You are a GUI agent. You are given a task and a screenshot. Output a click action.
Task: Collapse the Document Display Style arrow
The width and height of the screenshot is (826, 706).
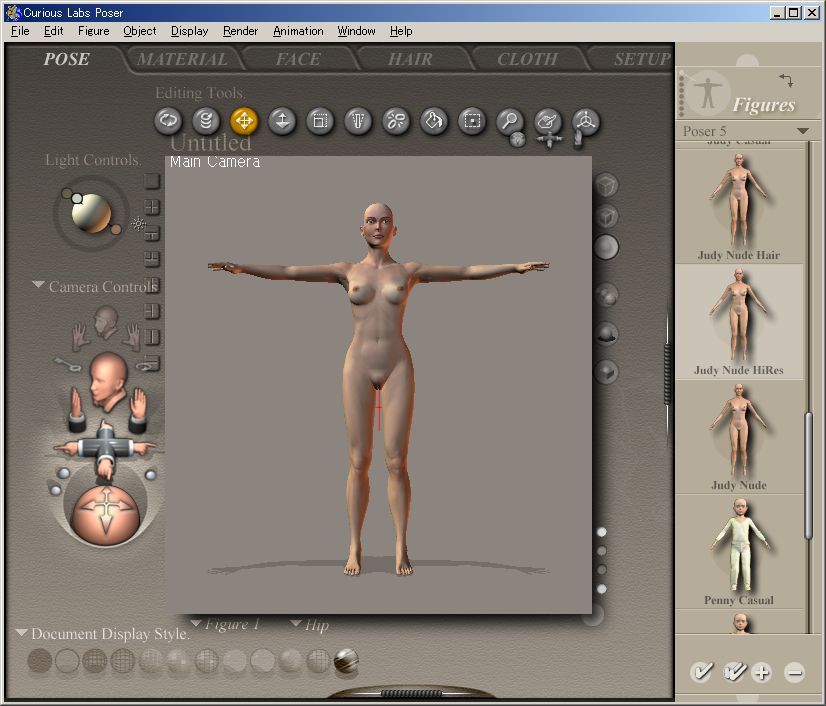[x=22, y=632]
